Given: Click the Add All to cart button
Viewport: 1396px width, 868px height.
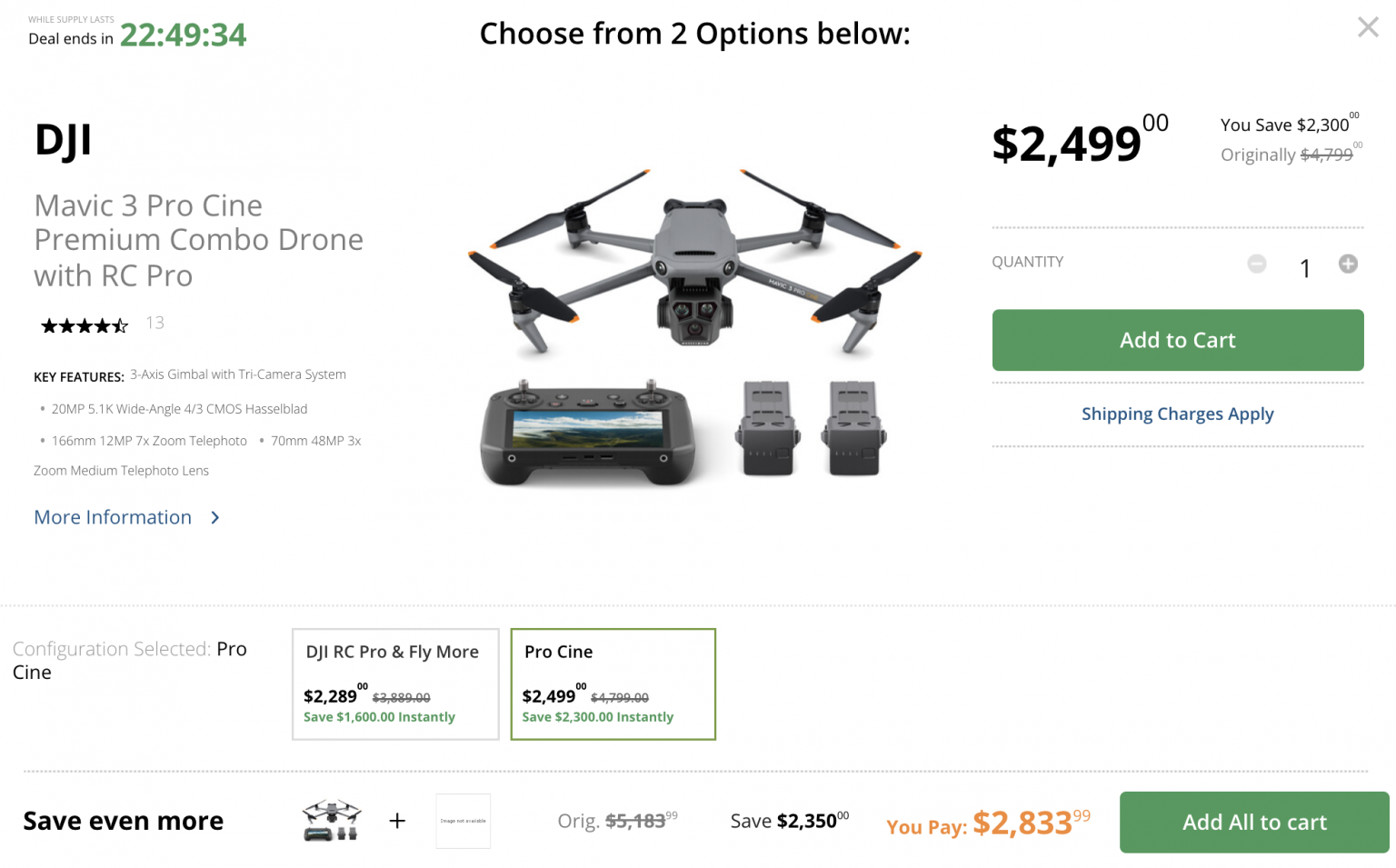Looking at the screenshot, I should (1253, 822).
